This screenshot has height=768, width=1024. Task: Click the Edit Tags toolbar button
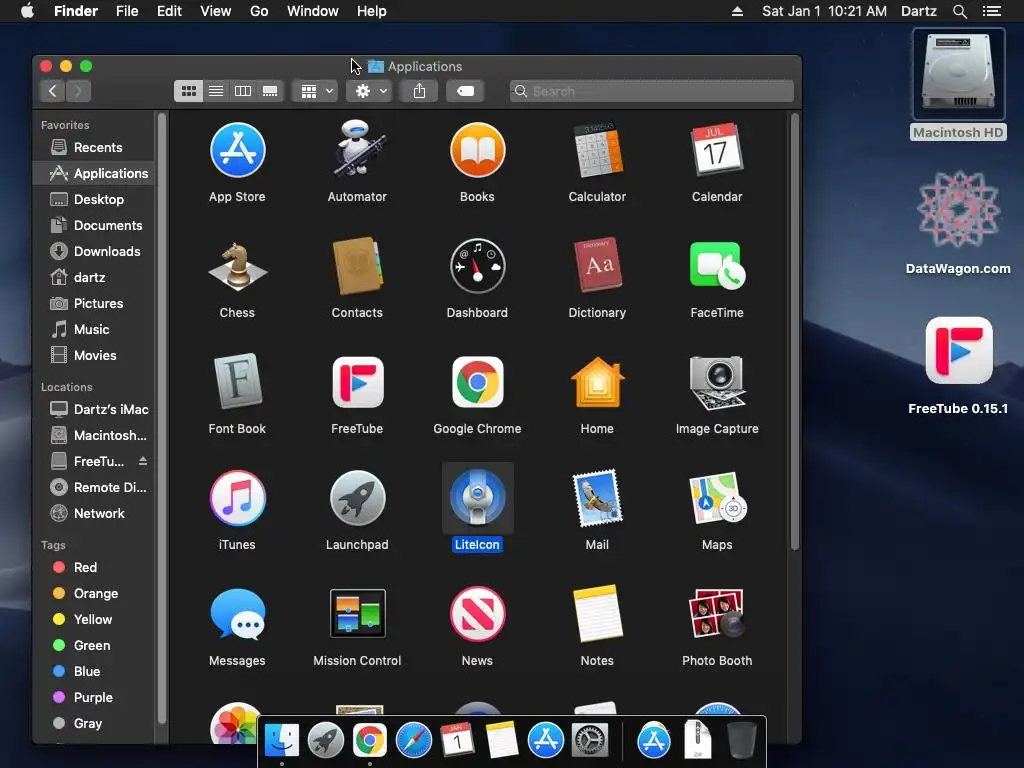click(465, 91)
